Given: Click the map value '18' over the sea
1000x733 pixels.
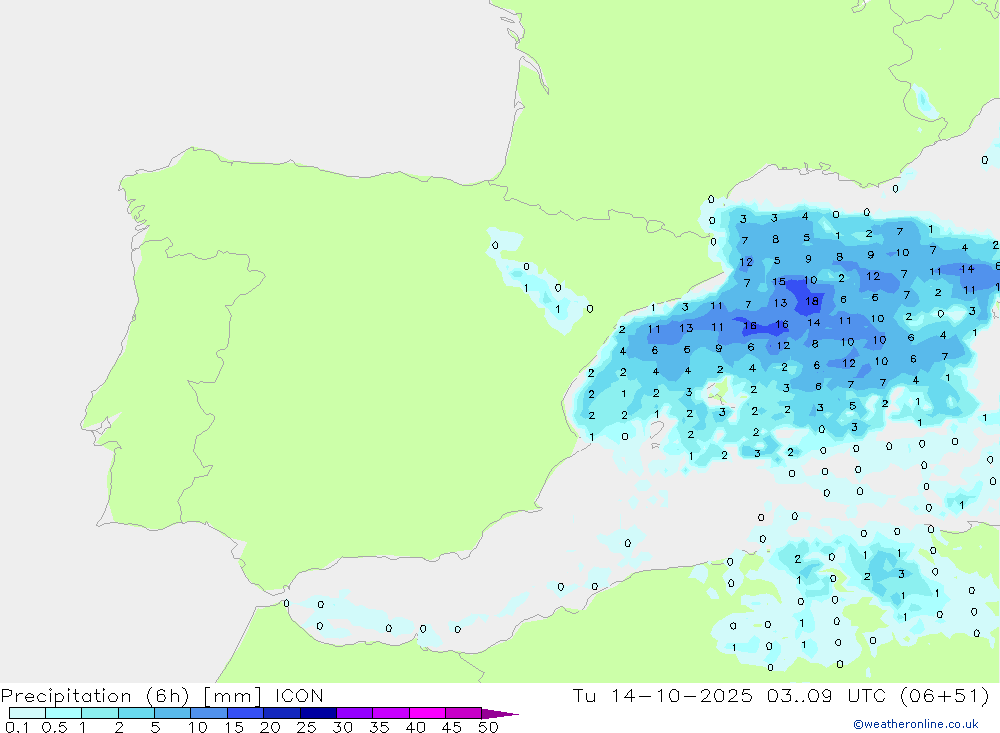Looking at the screenshot, I should (811, 301).
